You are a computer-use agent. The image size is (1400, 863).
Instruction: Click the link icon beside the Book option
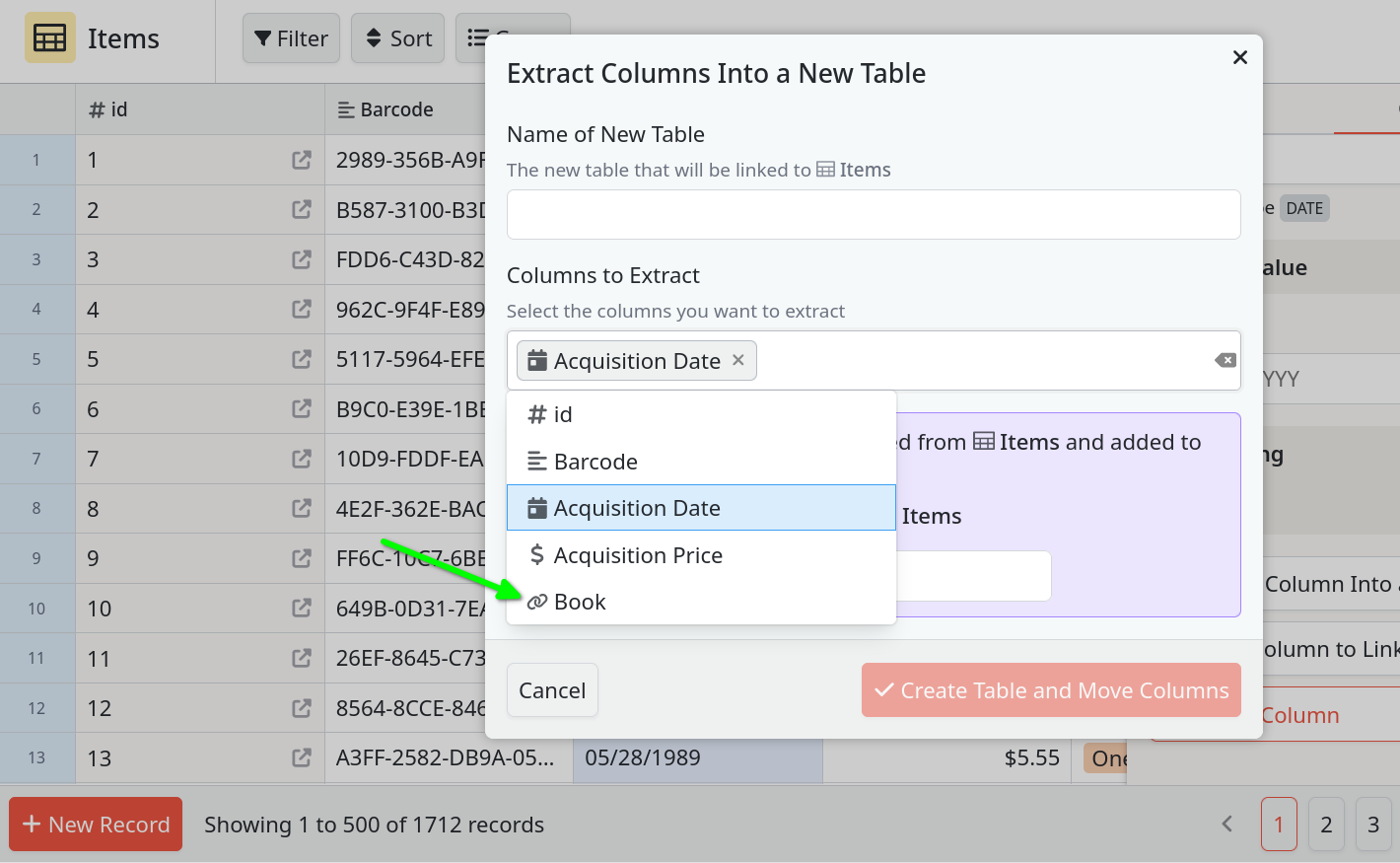[x=537, y=602]
